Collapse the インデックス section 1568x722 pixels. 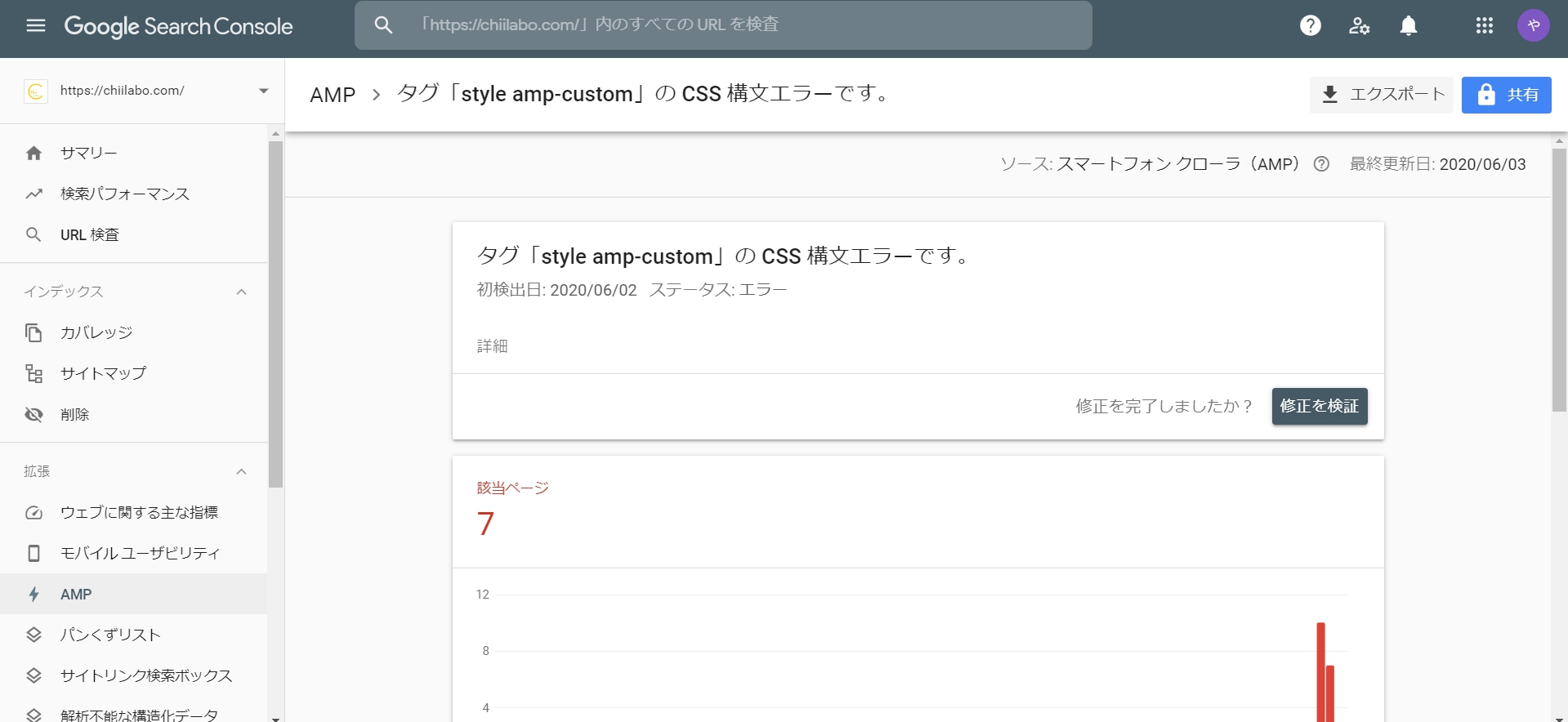241,292
